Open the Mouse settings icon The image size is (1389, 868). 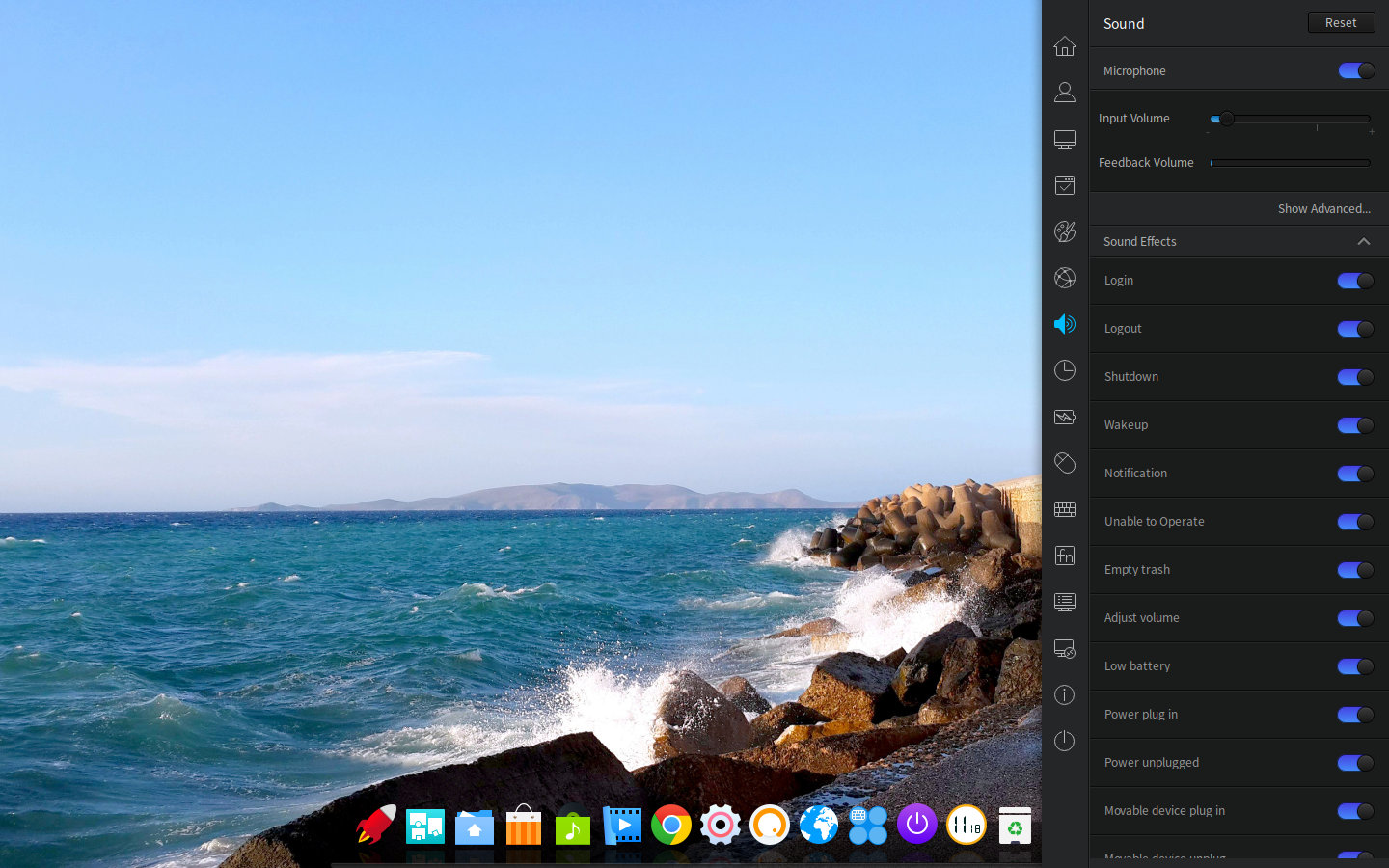click(x=1065, y=463)
